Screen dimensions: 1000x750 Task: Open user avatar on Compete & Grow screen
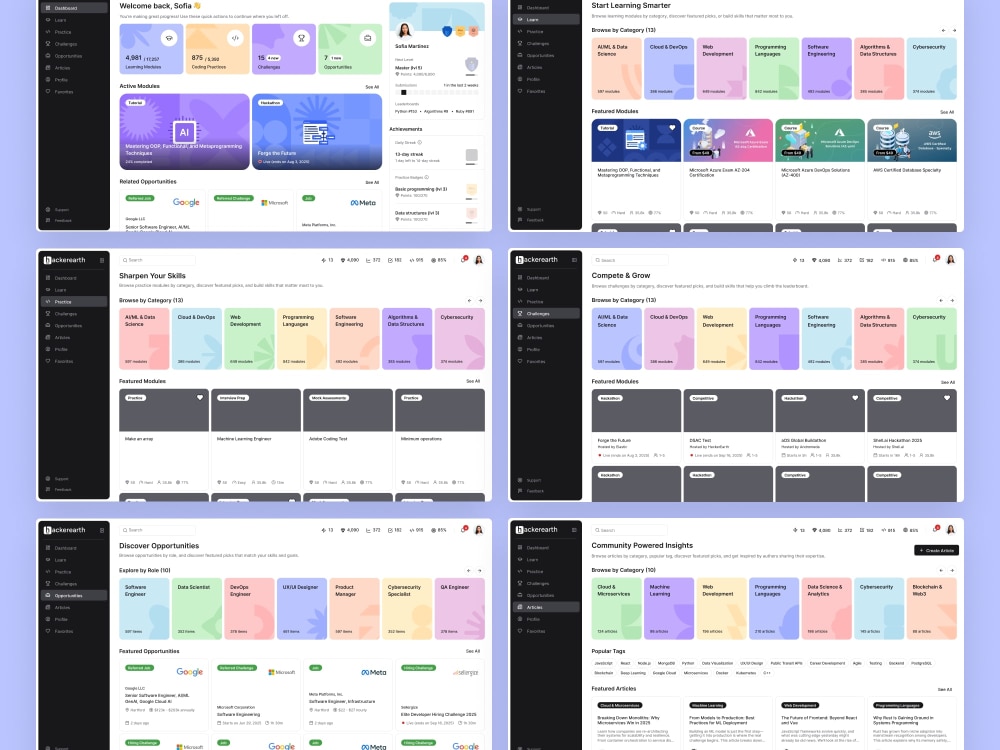[951, 260]
